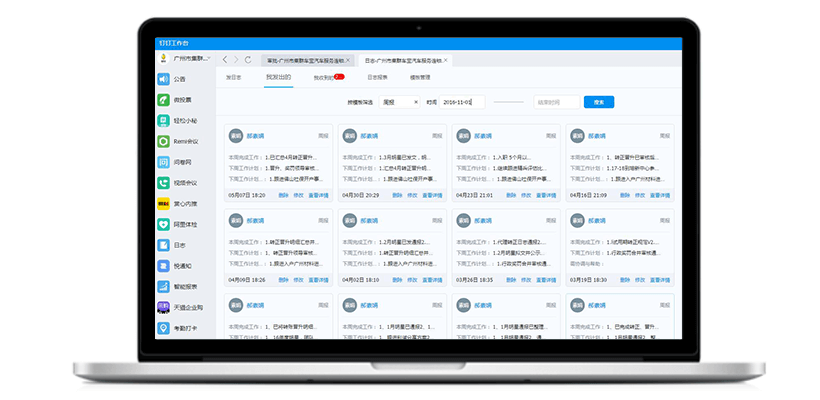Click the 微投票 voting sidebar icon

coord(163,100)
